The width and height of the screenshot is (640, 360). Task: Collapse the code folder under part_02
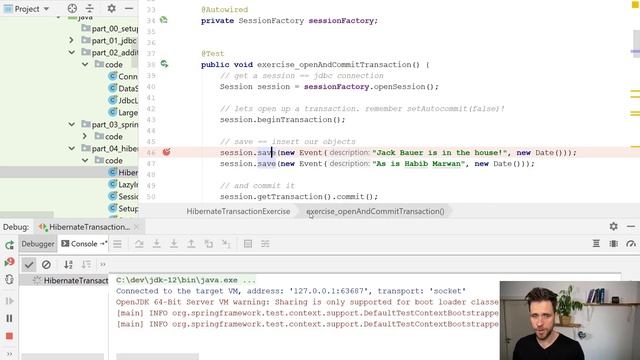click(x=85, y=64)
